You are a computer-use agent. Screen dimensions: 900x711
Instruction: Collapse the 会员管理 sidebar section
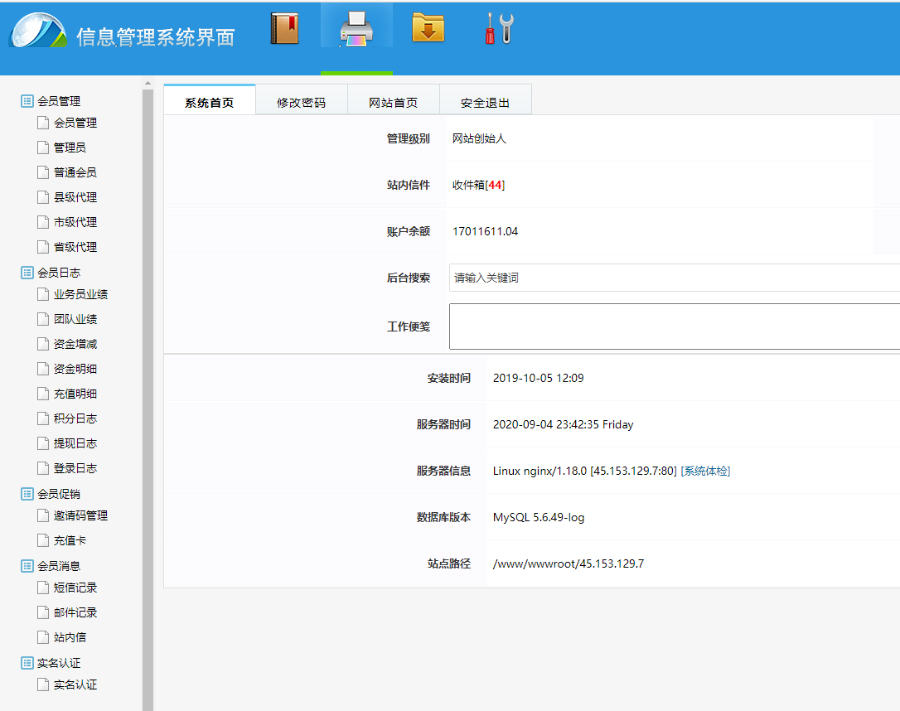58,101
